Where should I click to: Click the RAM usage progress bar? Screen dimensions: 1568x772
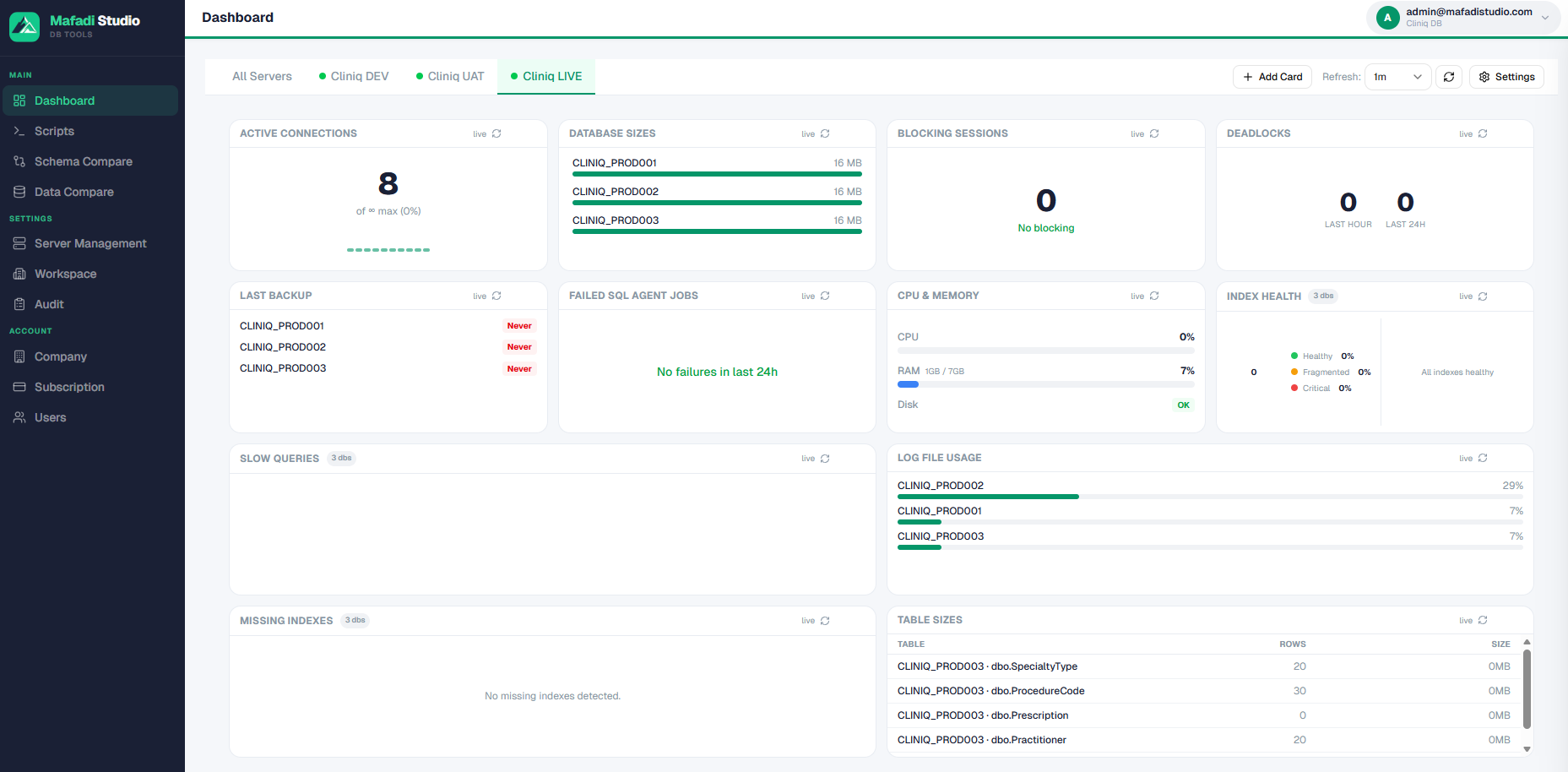tap(1046, 384)
